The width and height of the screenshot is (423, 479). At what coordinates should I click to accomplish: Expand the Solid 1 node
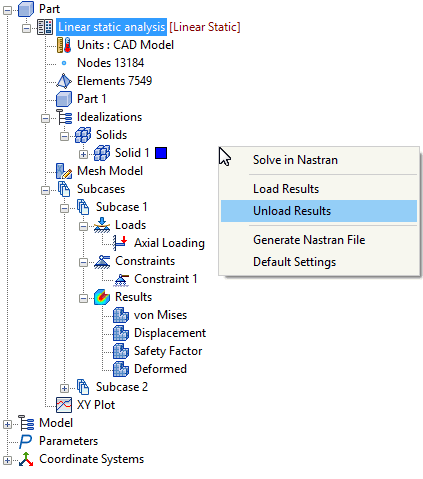coord(83,154)
